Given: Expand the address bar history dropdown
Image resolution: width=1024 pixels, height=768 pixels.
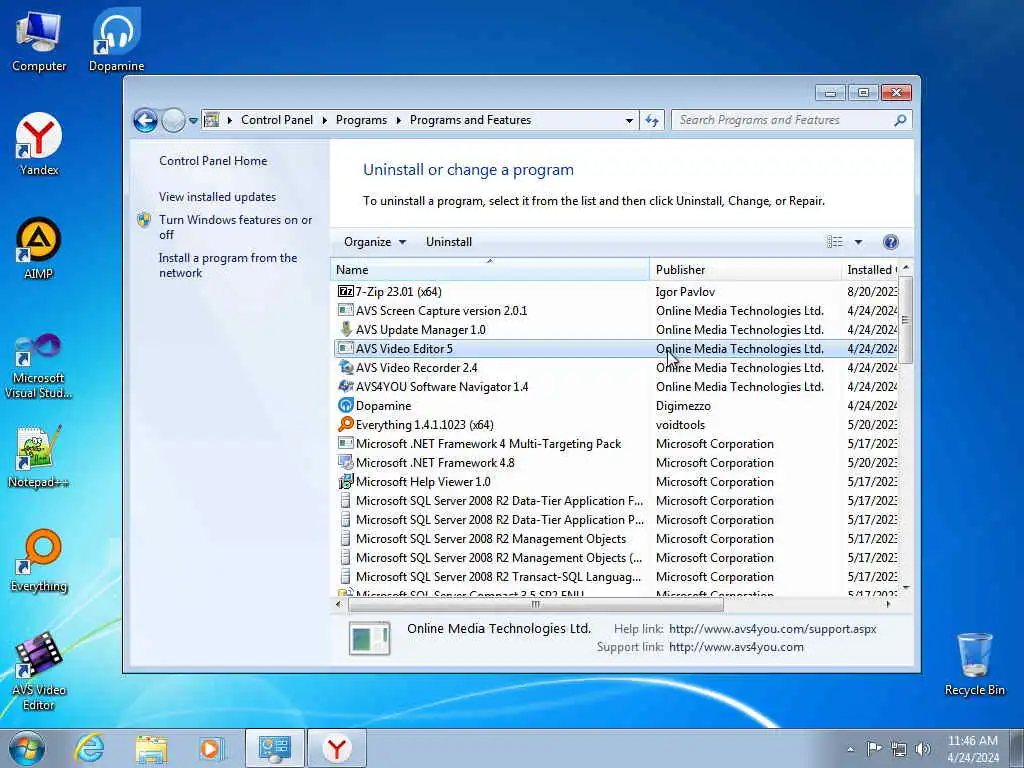Looking at the screenshot, I should [x=629, y=121].
